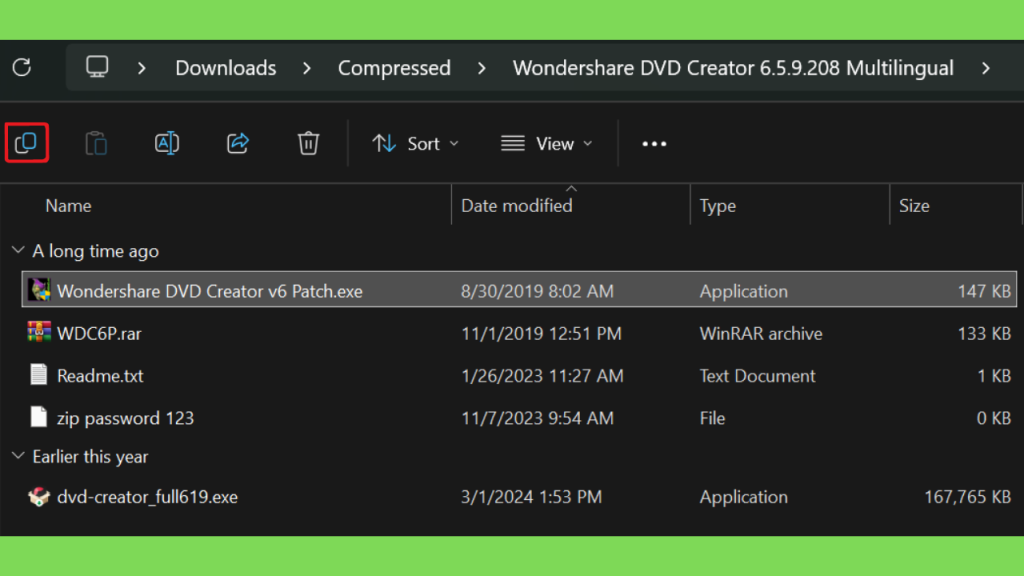Open the View dropdown

tap(547, 144)
